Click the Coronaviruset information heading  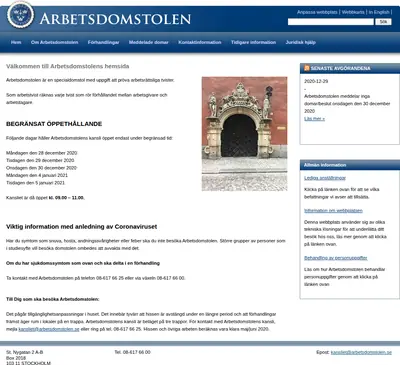point(82,227)
